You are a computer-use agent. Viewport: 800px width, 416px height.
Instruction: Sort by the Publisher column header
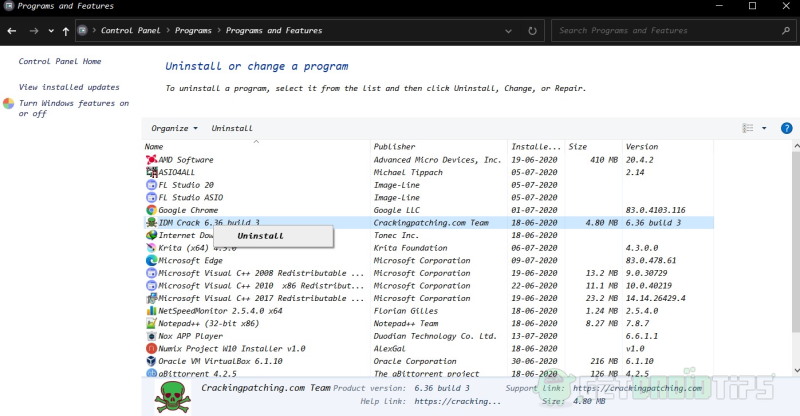(439, 146)
